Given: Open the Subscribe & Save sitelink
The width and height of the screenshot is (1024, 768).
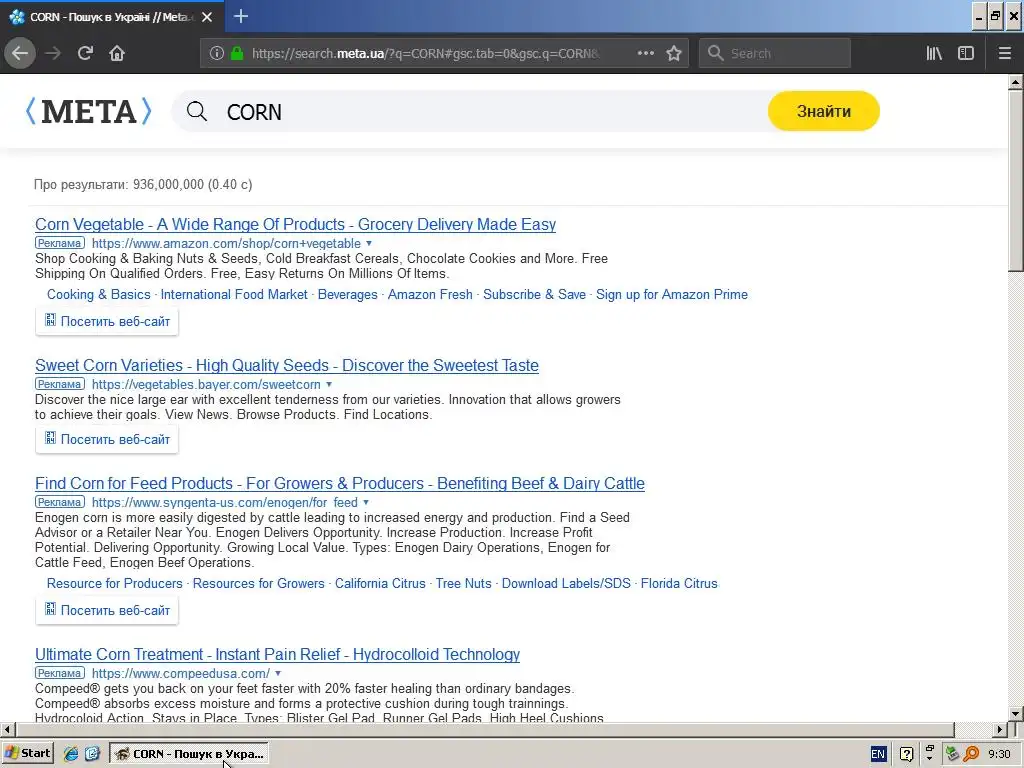Looking at the screenshot, I should (x=534, y=295).
